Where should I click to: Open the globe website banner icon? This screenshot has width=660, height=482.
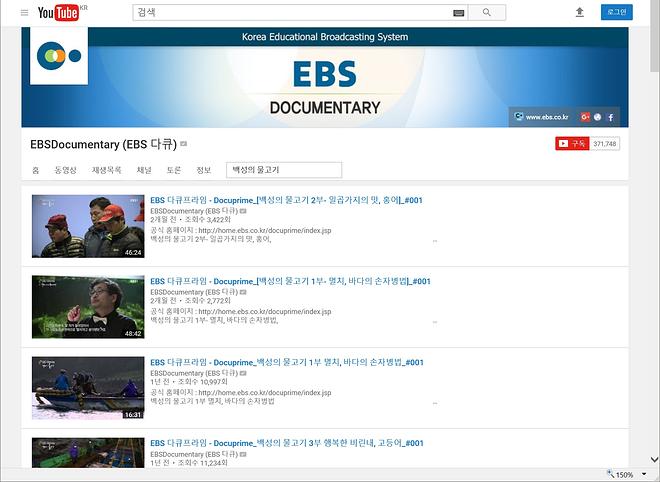click(x=597, y=117)
